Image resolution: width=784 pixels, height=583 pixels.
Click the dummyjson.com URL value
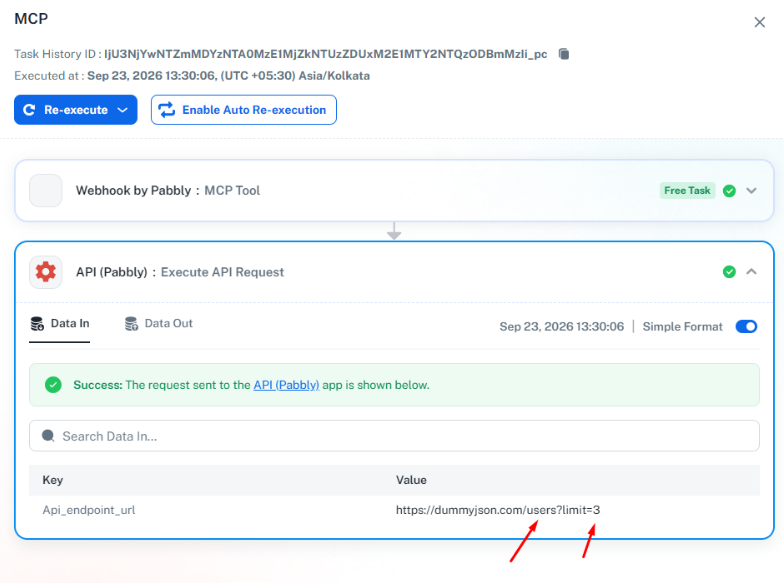coord(498,510)
